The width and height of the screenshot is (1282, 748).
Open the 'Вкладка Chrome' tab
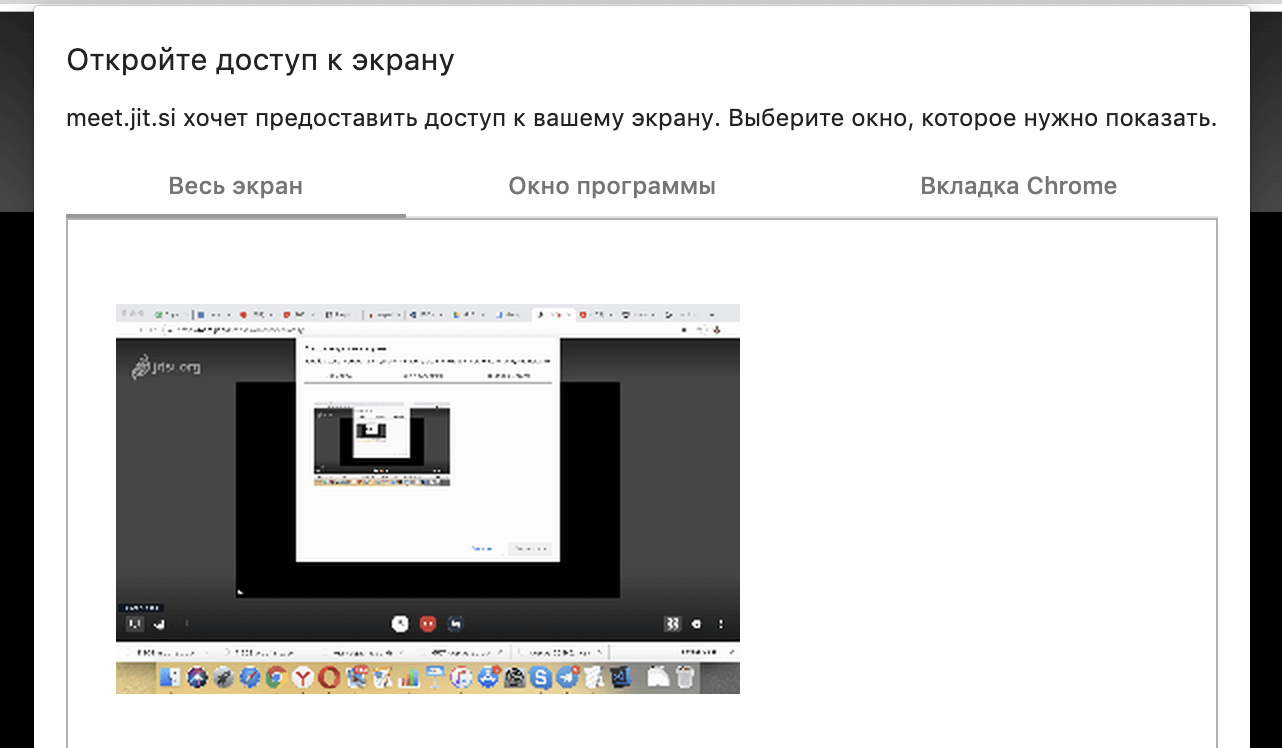[x=1018, y=187]
